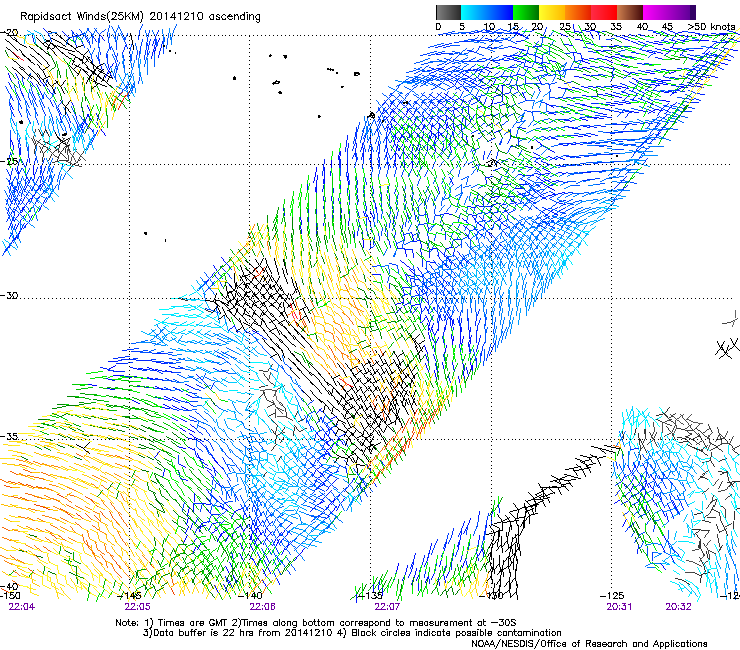Click the cyan-blue 5-15 knots legend swatch
Image resolution: width=740 pixels, height=650 pixels.
[487, 12]
